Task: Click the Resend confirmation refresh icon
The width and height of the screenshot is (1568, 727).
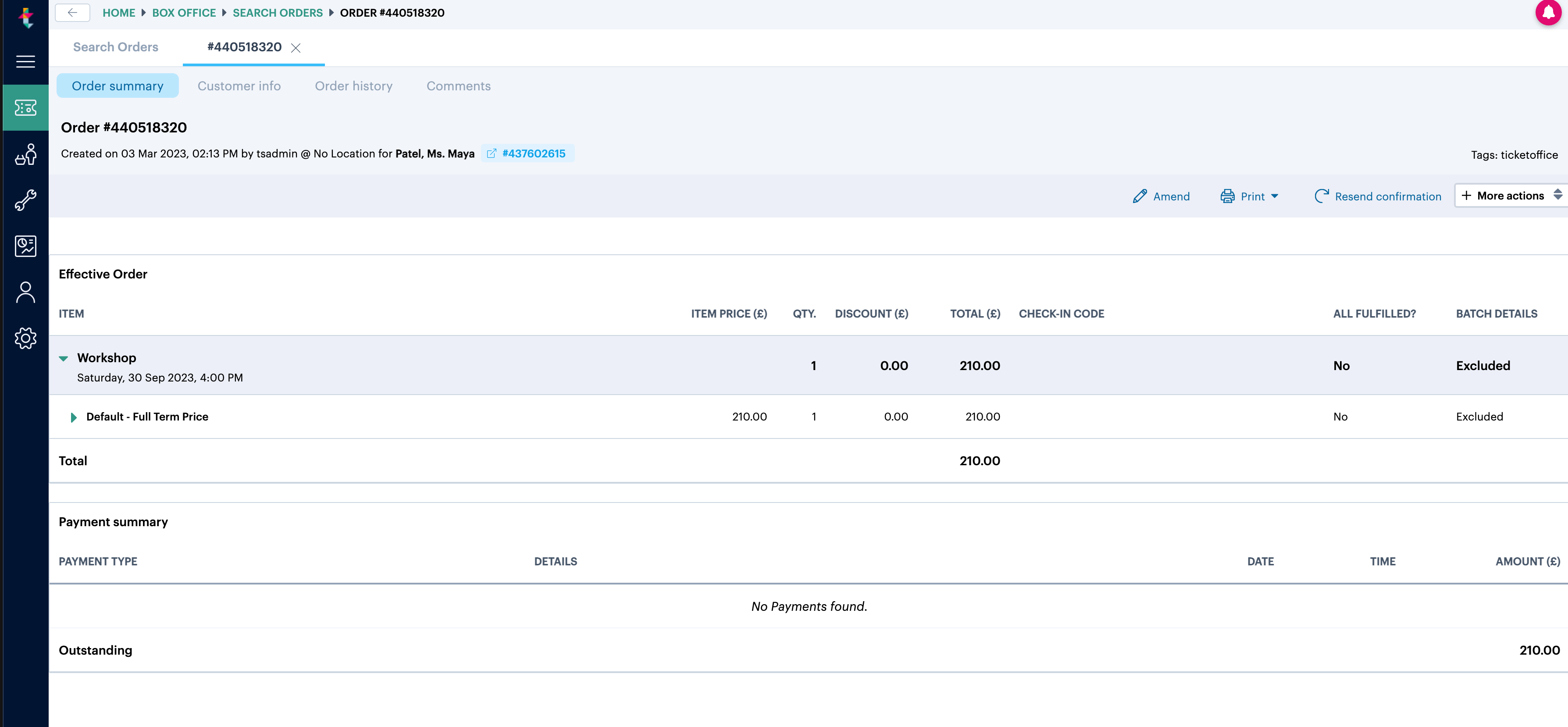Action: click(1322, 196)
